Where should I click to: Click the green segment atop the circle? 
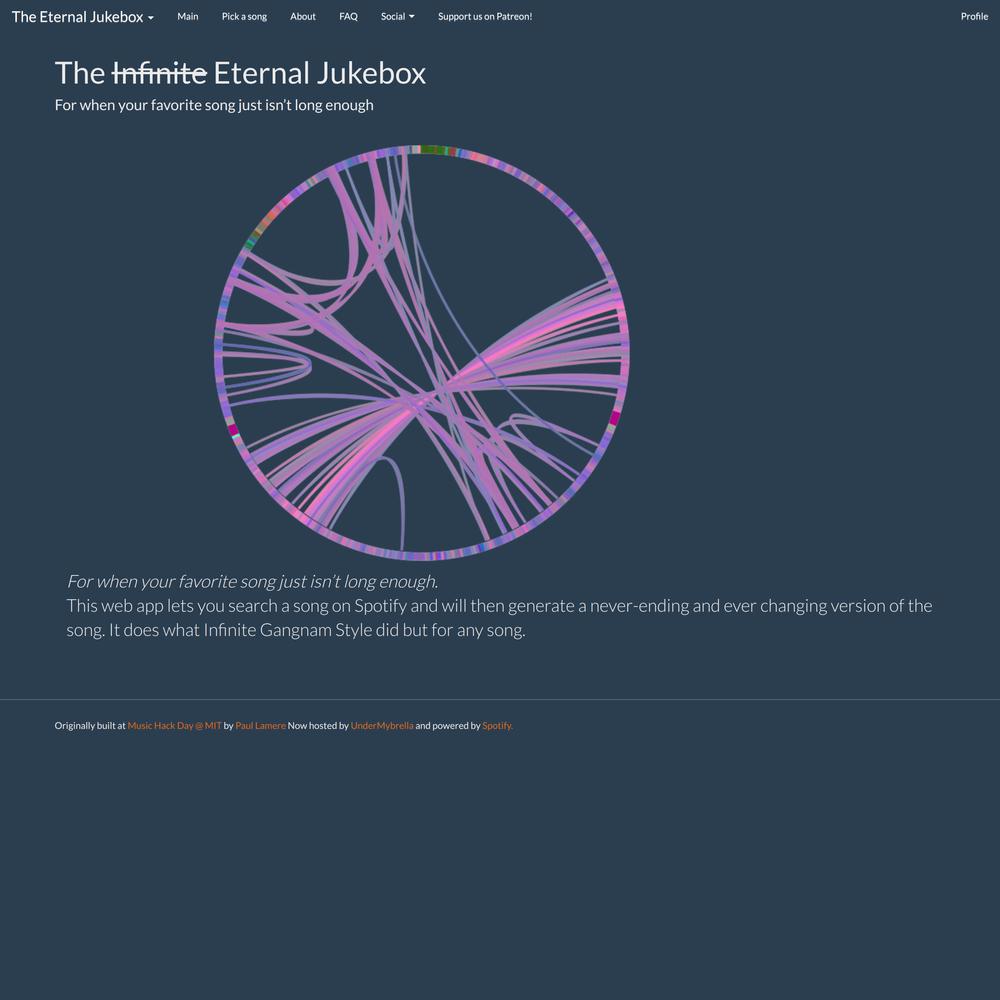(x=433, y=150)
